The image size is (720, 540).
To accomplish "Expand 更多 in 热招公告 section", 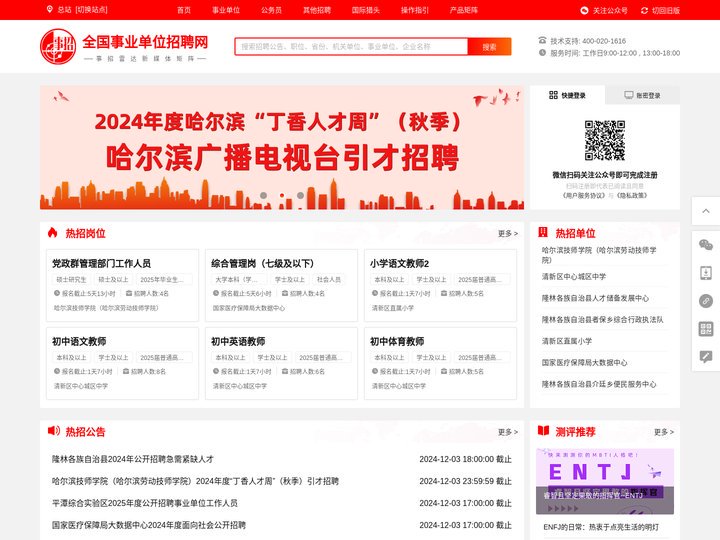I will click(x=508, y=432).
